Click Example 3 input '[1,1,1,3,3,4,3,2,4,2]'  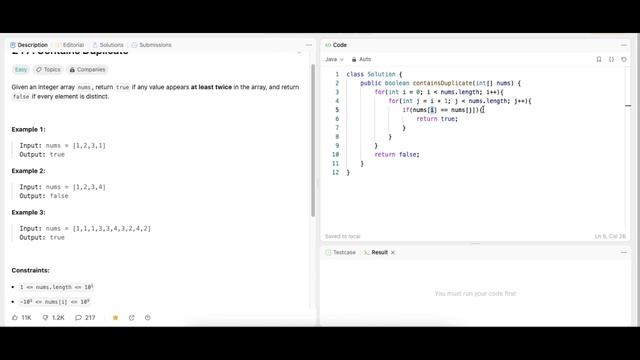[x=111, y=229]
